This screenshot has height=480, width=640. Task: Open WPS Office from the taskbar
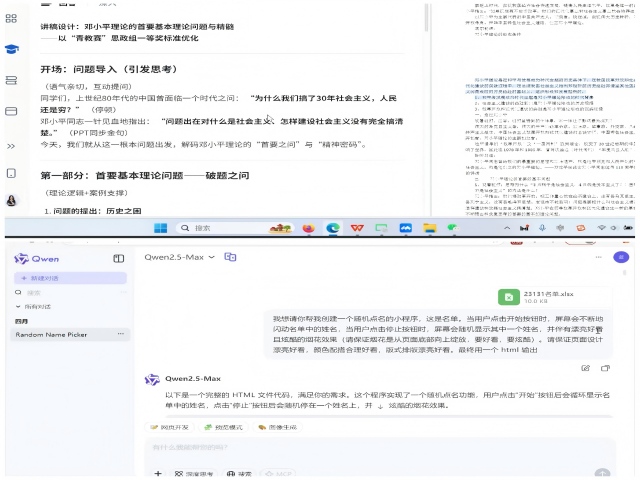pos(357,228)
